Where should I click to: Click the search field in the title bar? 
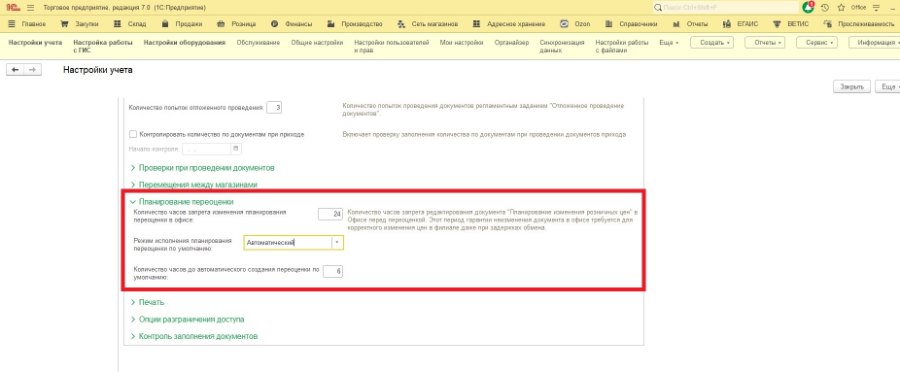[726, 8]
